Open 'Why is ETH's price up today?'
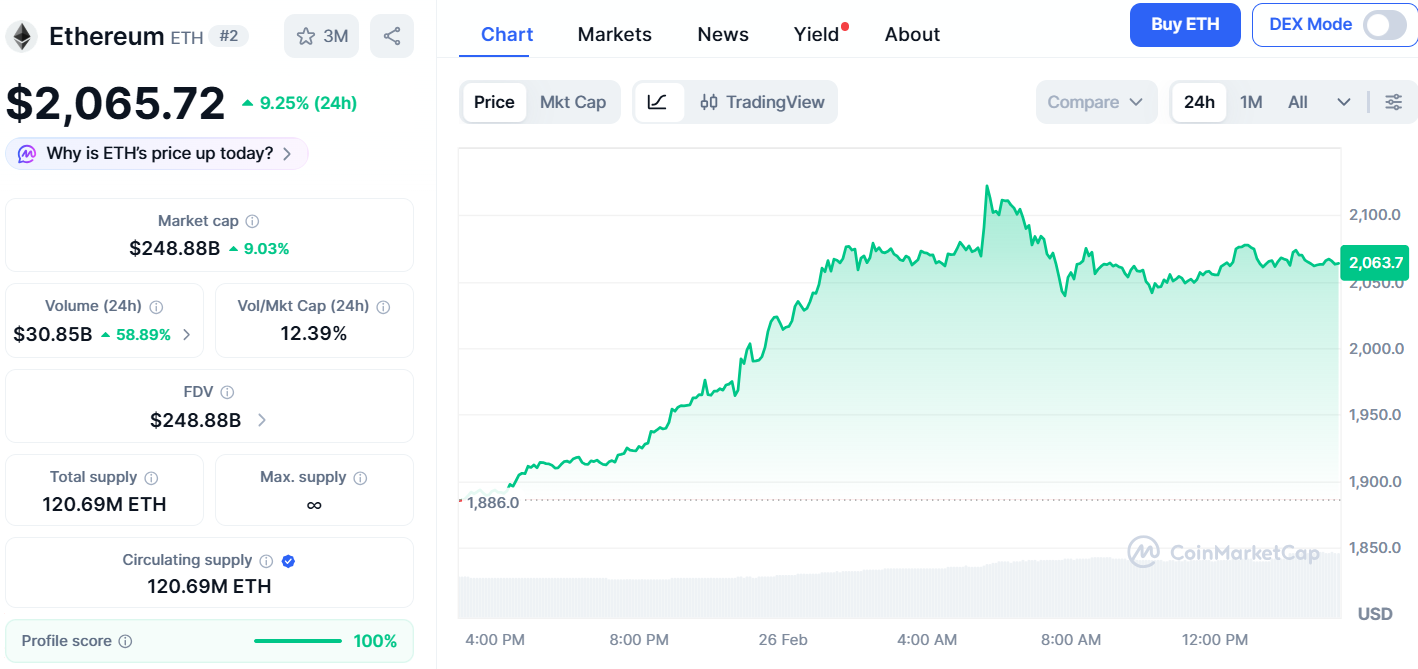This screenshot has height=669, width=1418. click(x=157, y=154)
